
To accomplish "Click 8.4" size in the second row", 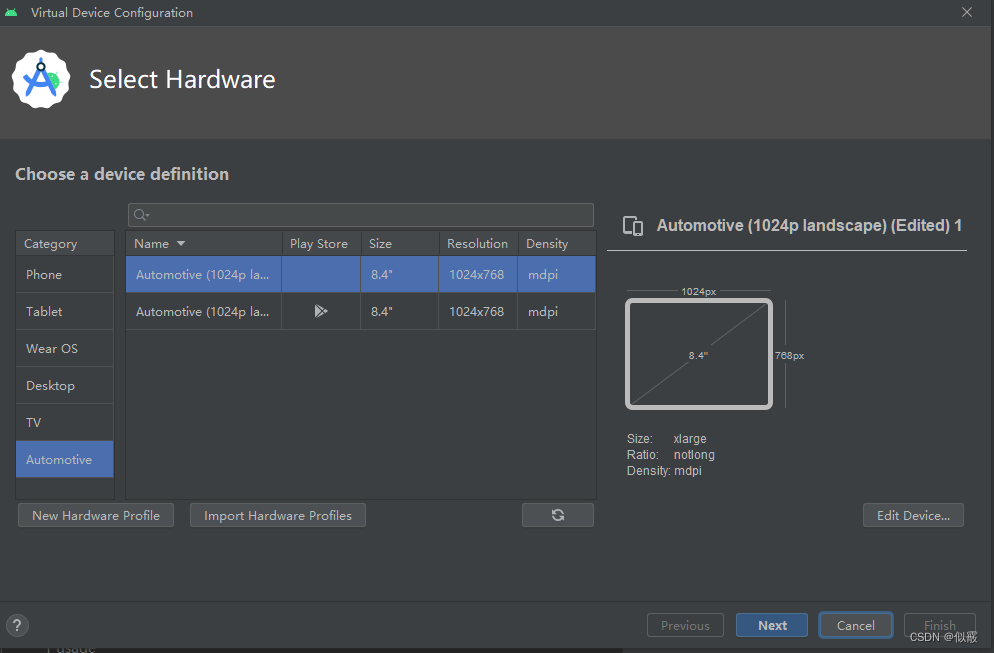I will pyautogui.click(x=382, y=311).
